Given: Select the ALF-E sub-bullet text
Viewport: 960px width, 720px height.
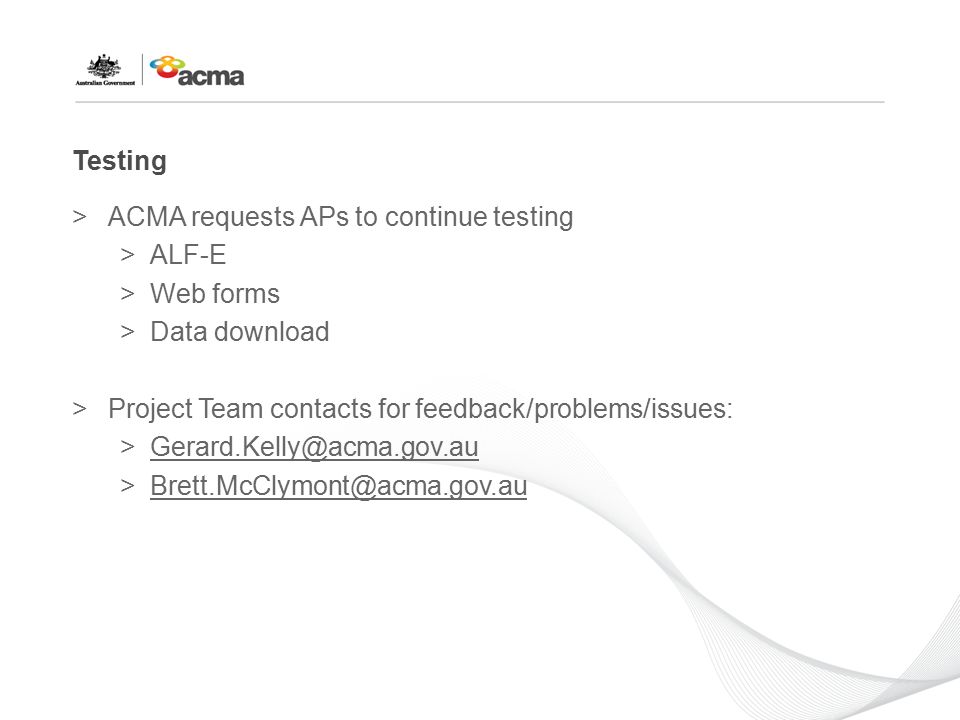Looking at the screenshot, I should (188, 255).
